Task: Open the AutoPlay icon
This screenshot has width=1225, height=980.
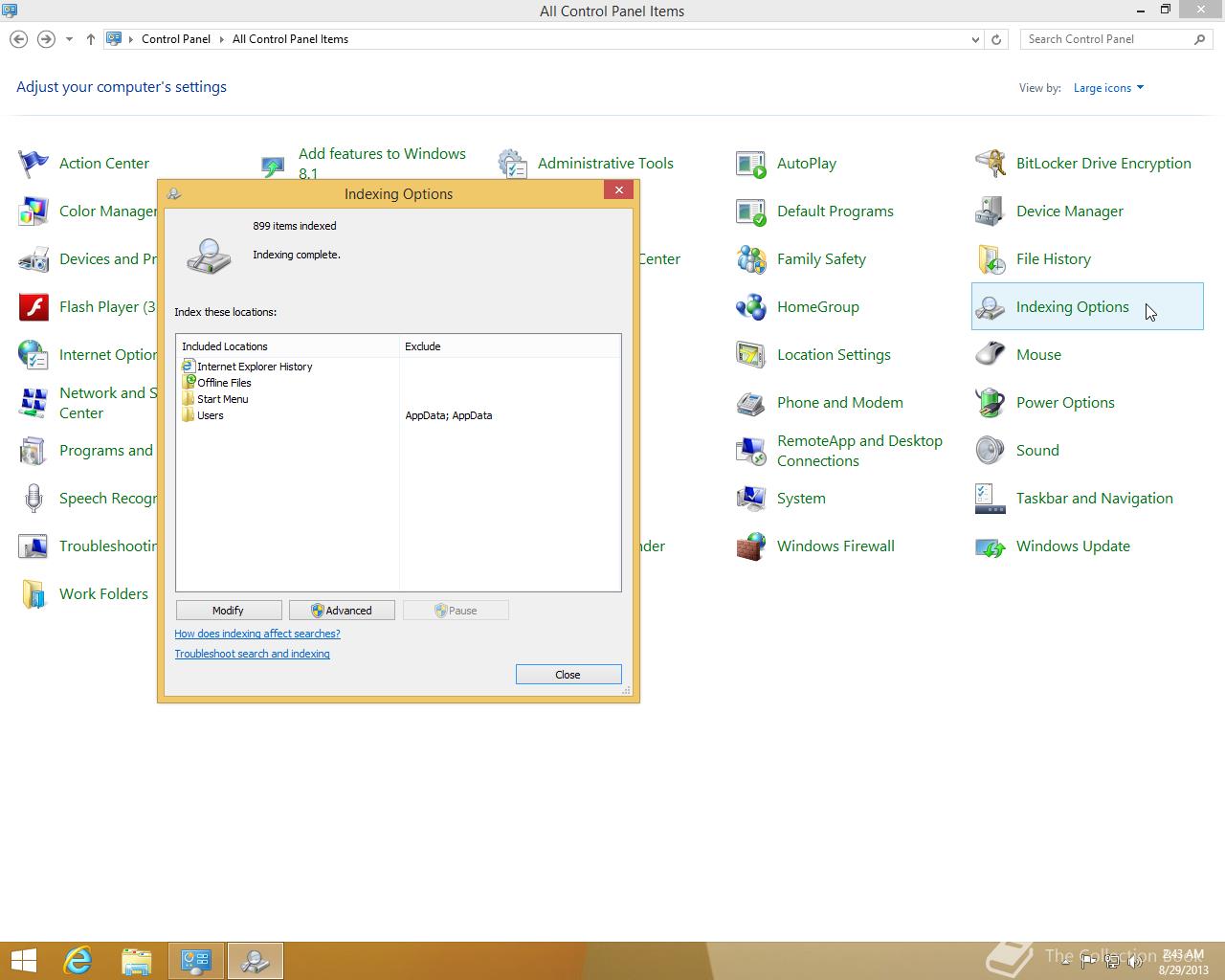Action: [x=751, y=164]
